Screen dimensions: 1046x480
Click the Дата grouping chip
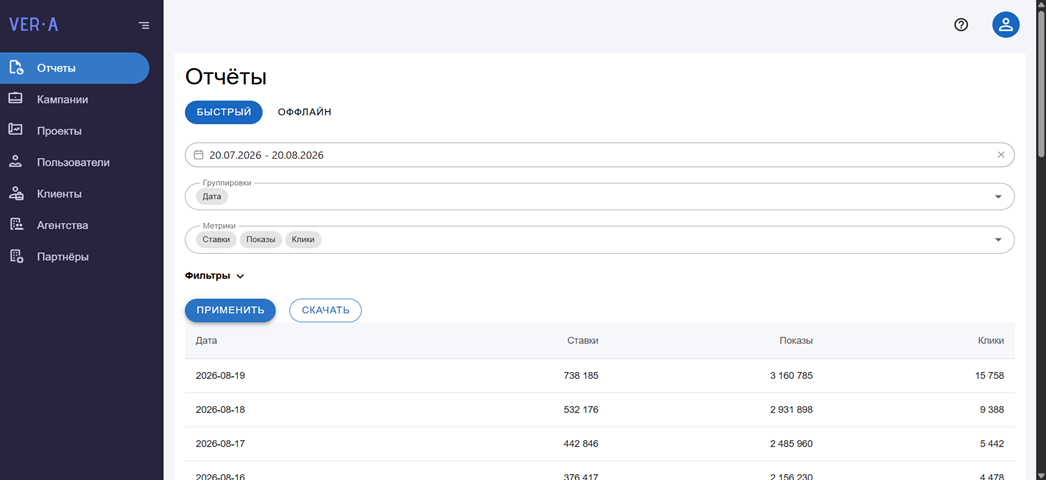coord(211,197)
